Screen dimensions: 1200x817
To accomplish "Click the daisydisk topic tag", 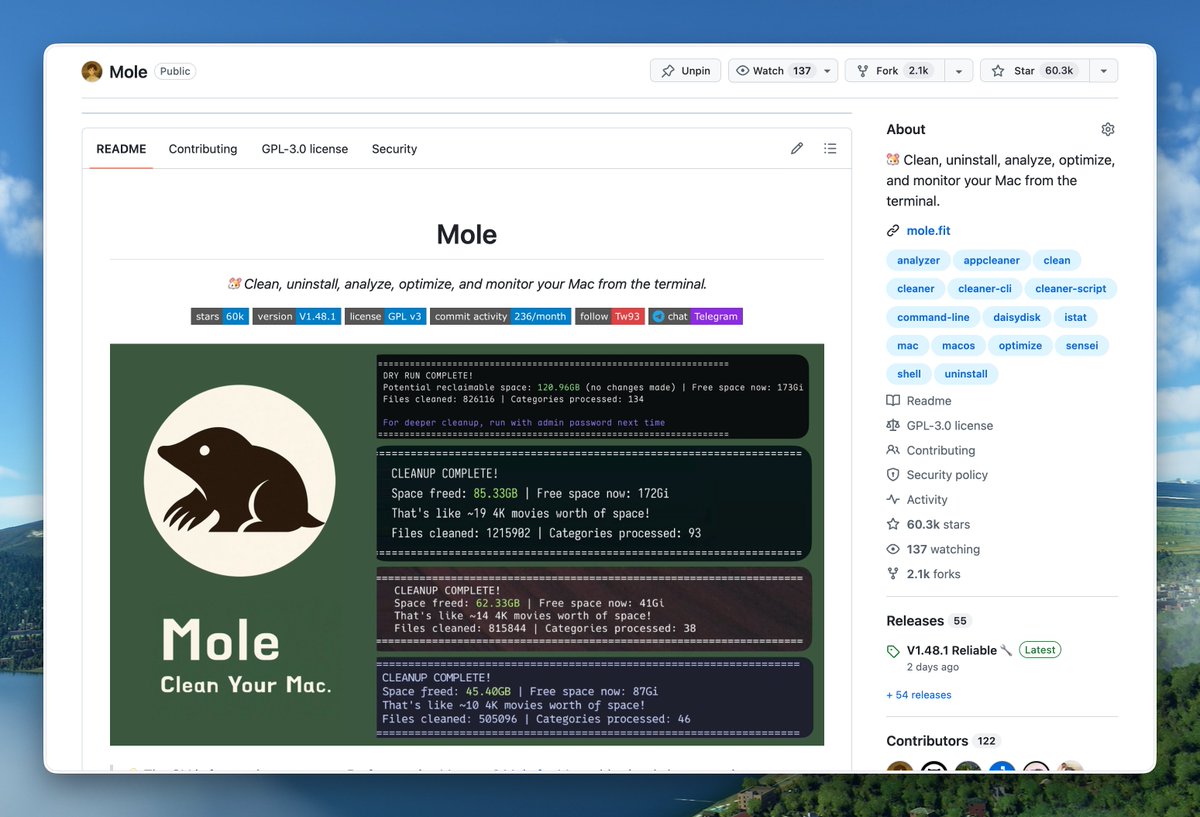I will click(x=1017, y=317).
